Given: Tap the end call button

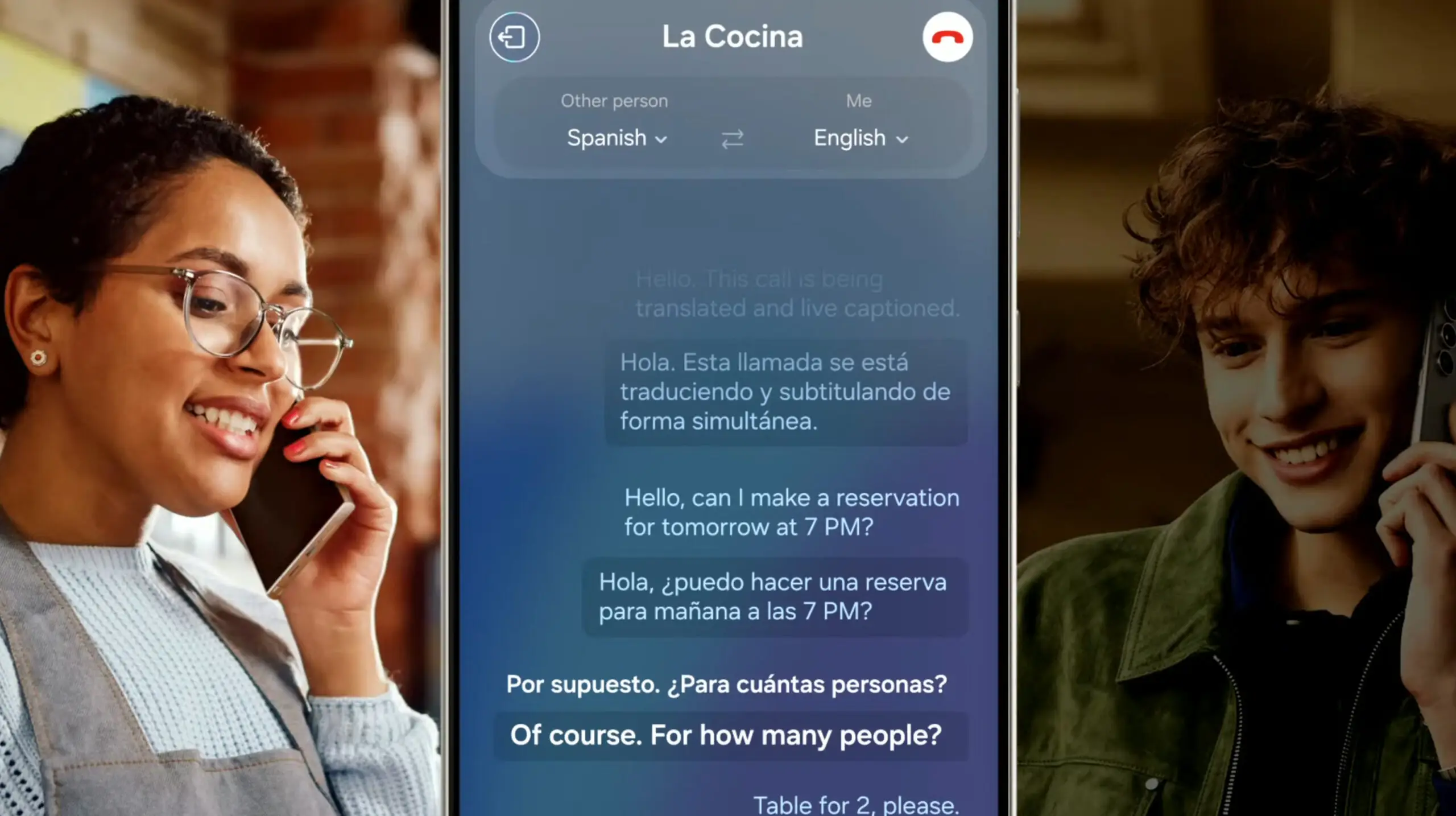Looking at the screenshot, I should coord(945,36).
